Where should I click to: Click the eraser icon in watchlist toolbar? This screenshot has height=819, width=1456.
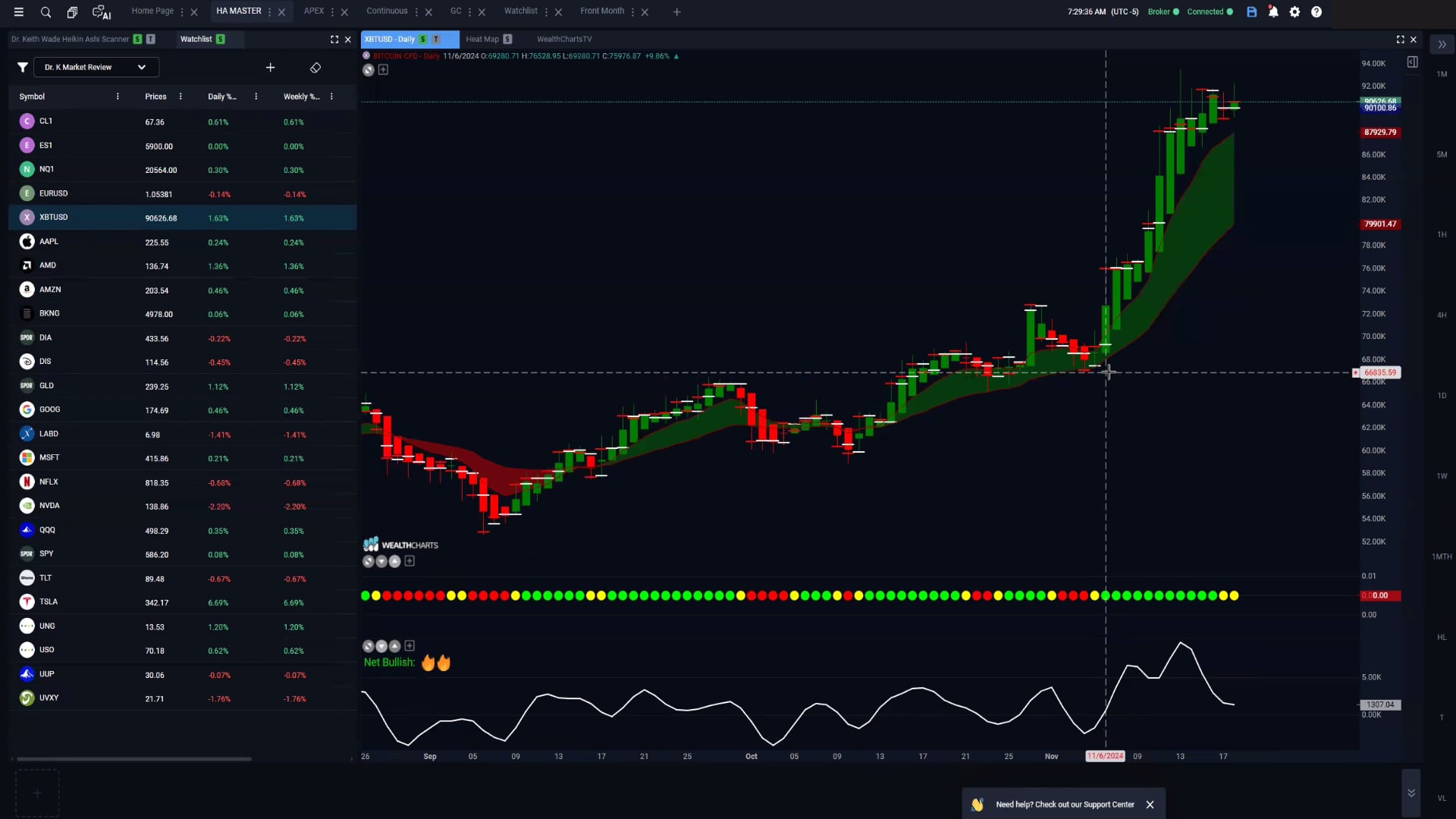click(315, 67)
